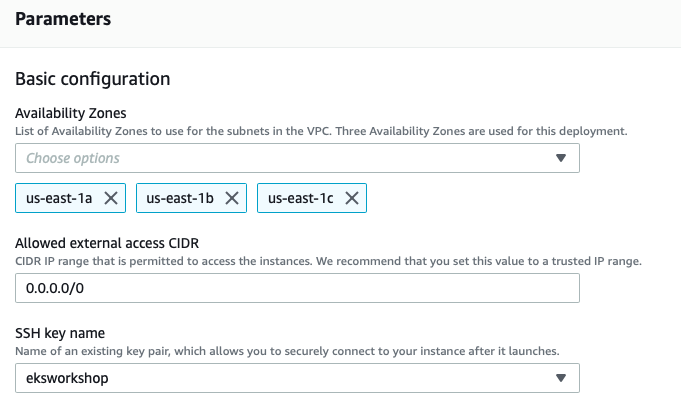The width and height of the screenshot is (681, 406).
Task: Remove the us-east-1c zone tag
Action: 352,198
